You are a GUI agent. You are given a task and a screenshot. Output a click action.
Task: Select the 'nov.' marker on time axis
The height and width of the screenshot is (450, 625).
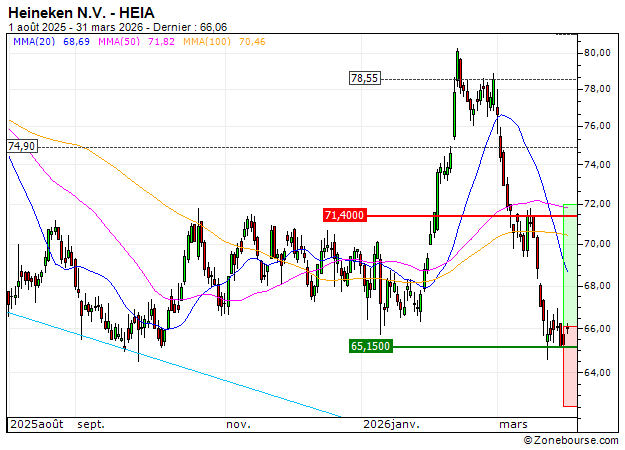[237, 424]
